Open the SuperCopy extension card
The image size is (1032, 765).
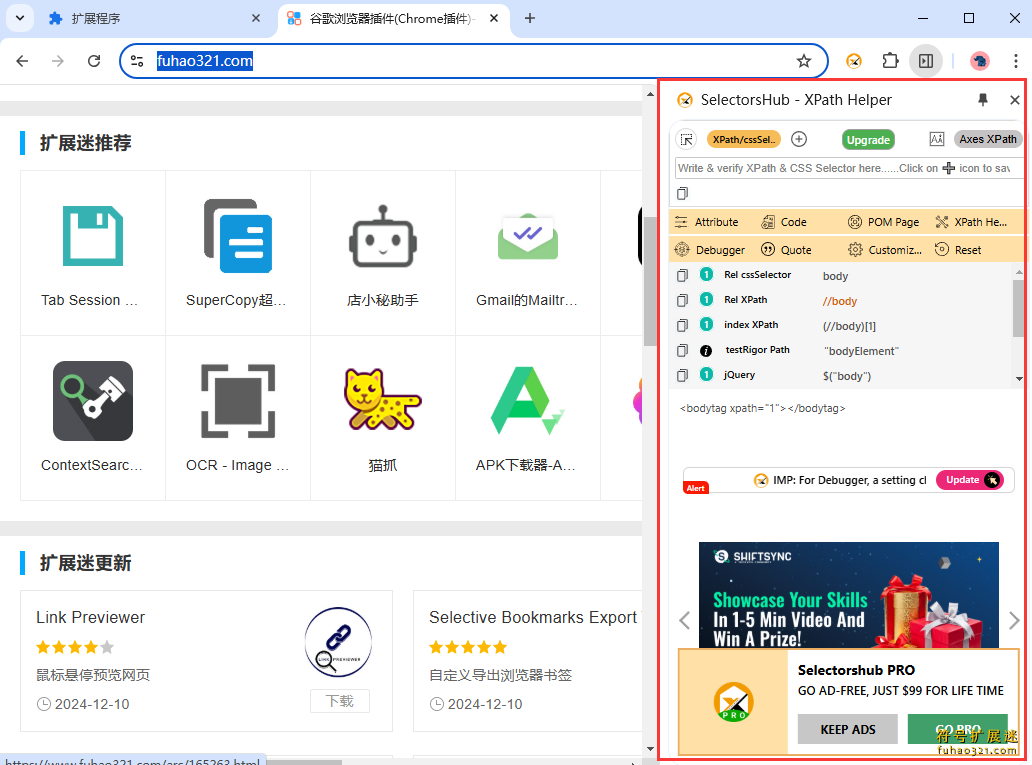coord(238,253)
